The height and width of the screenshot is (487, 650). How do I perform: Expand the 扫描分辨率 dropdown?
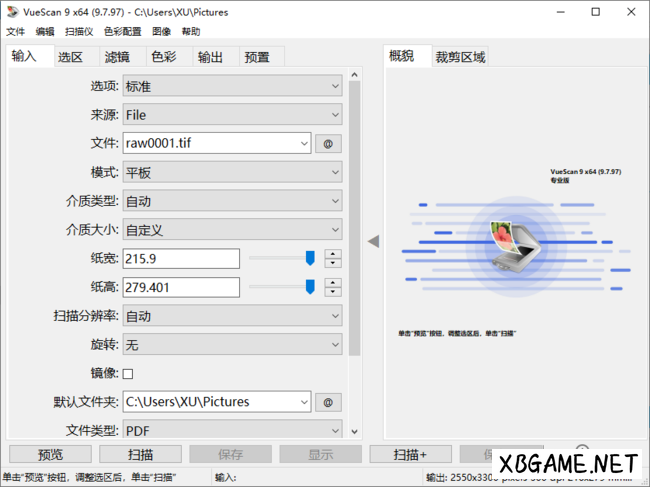(x=232, y=316)
